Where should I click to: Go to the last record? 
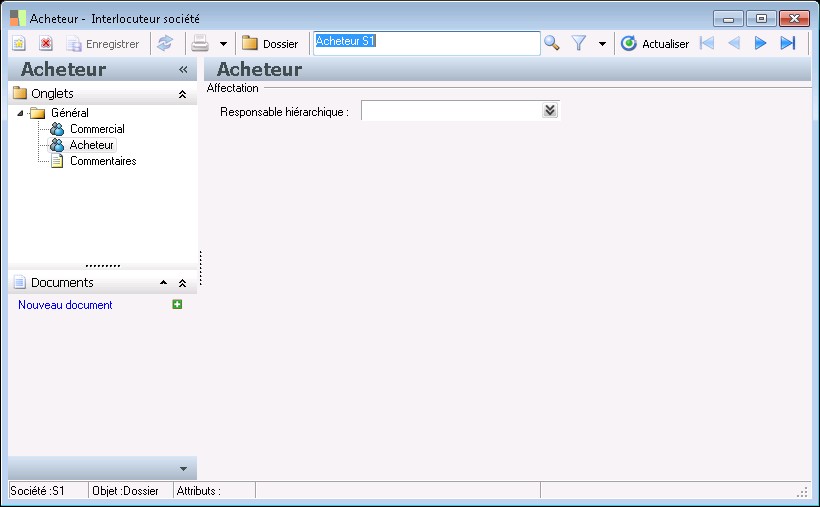(788, 43)
